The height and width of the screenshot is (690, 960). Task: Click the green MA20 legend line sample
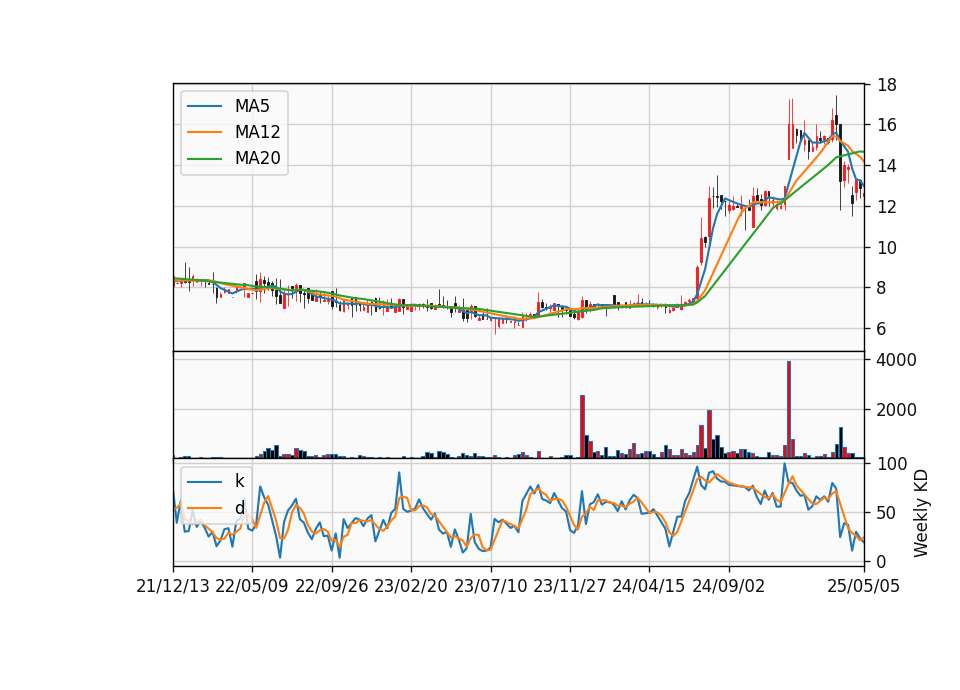click(x=204, y=158)
